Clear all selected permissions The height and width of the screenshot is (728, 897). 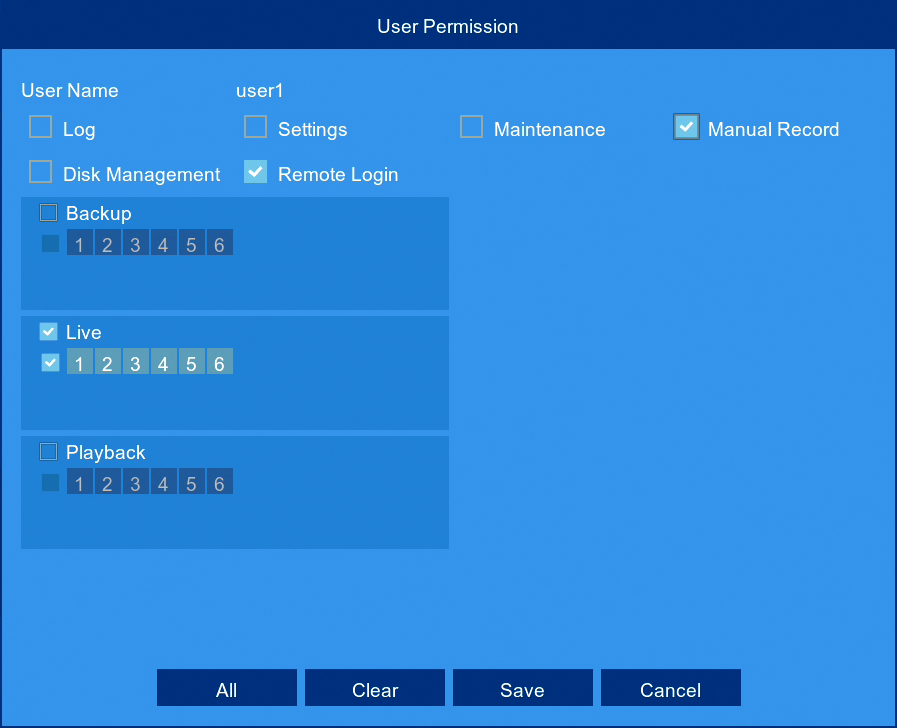[375, 688]
